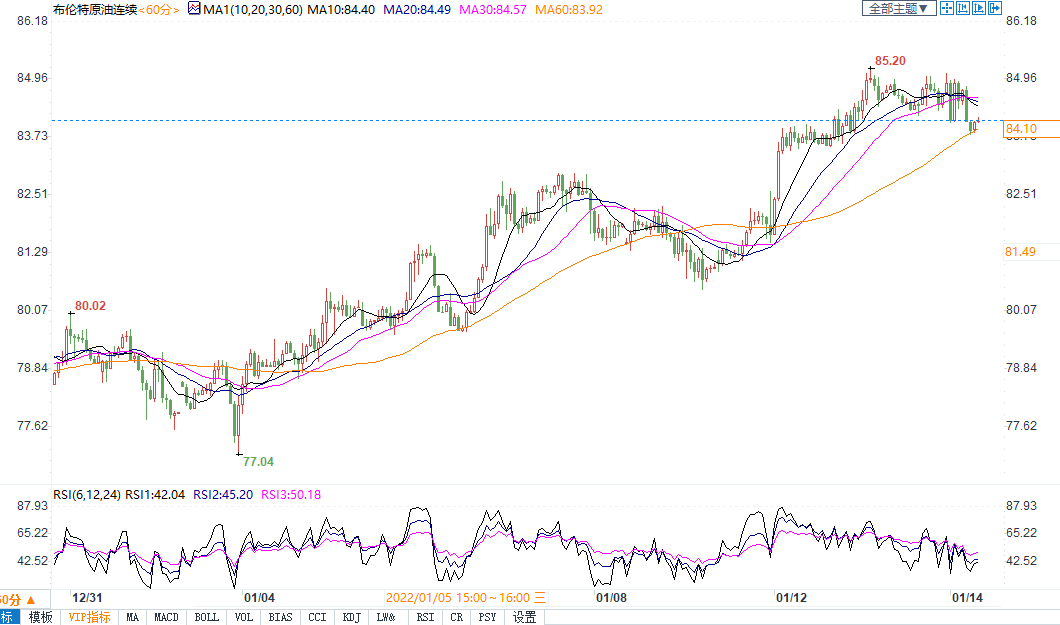
Task: Click the 85.20 high price marker
Action: (x=890, y=61)
